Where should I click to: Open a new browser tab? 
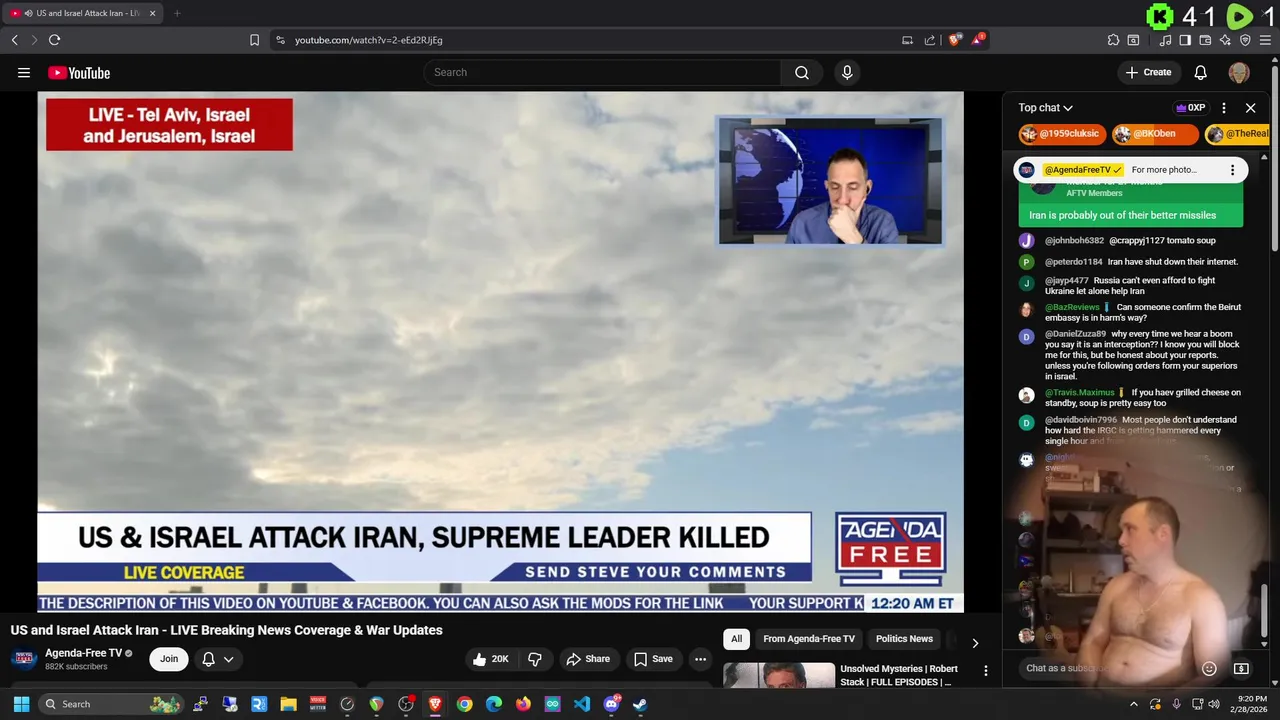point(177,13)
